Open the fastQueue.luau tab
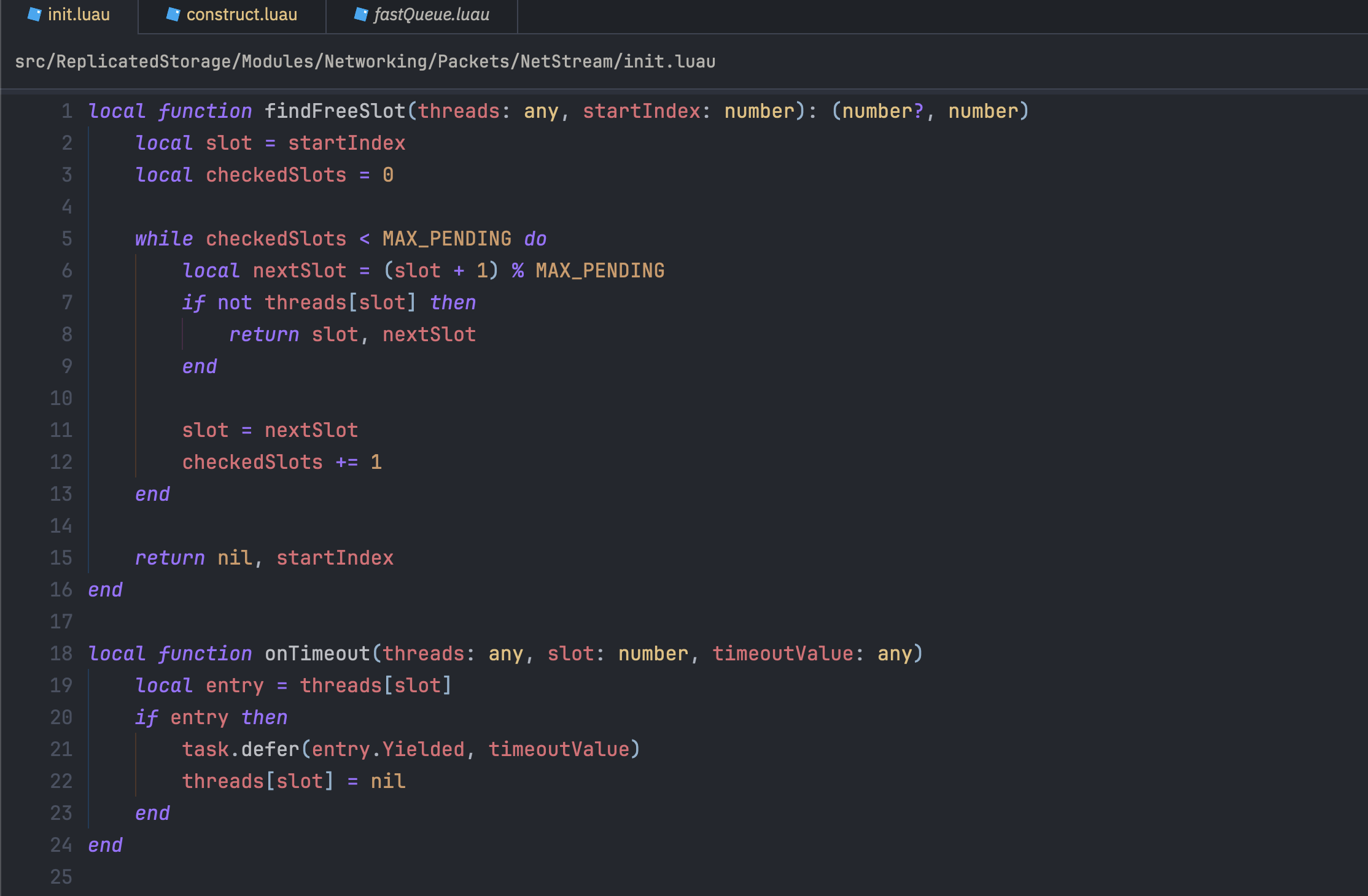 coord(422,15)
